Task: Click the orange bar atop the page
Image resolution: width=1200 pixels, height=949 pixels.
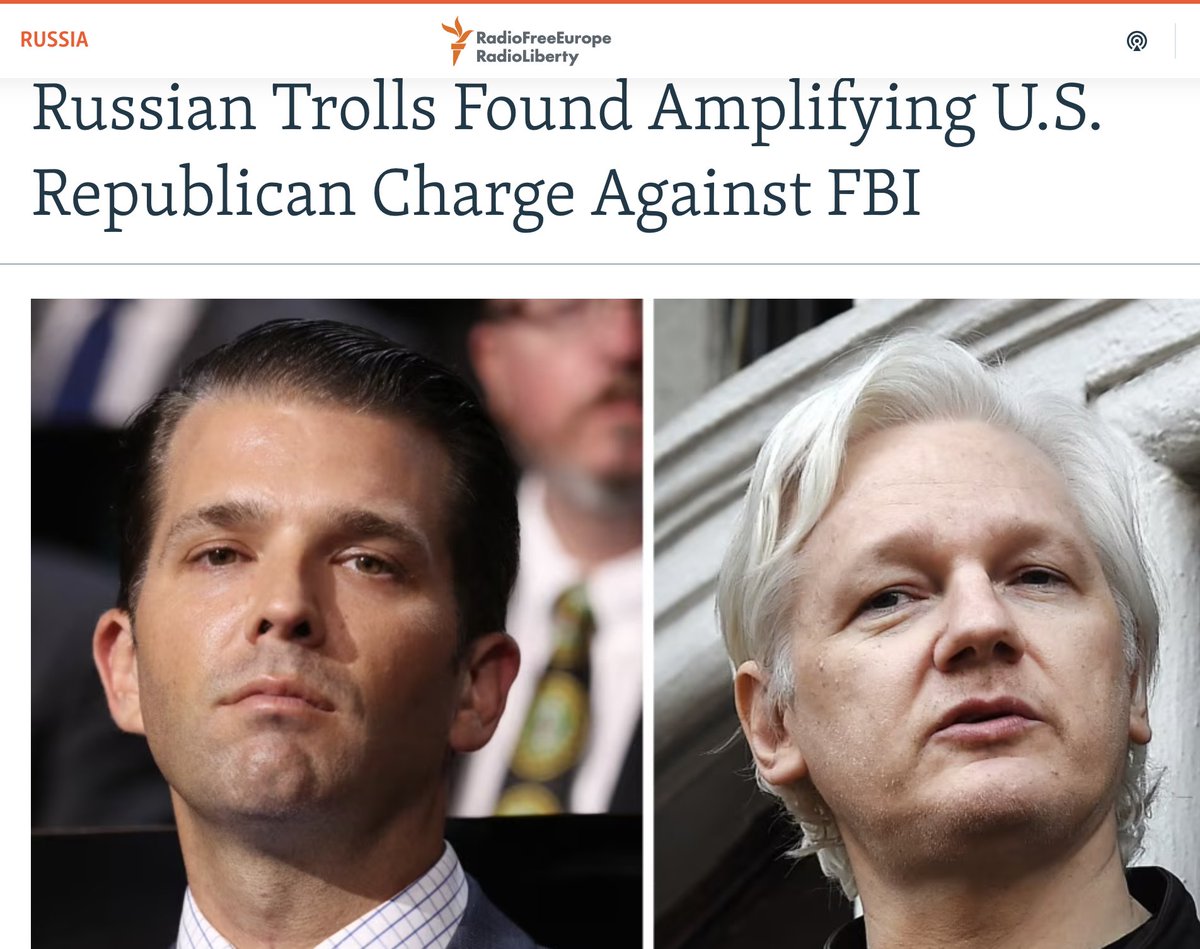Action: tap(600, 2)
